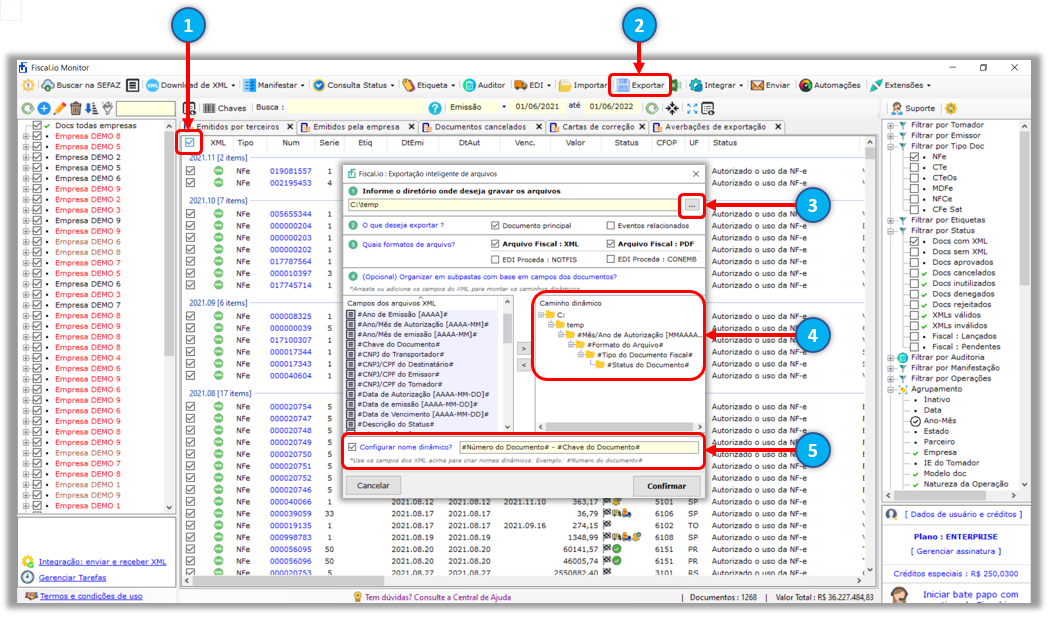Click the trash delete icon
Screen dimensions: 1056x618
pyautogui.click(x=75, y=108)
